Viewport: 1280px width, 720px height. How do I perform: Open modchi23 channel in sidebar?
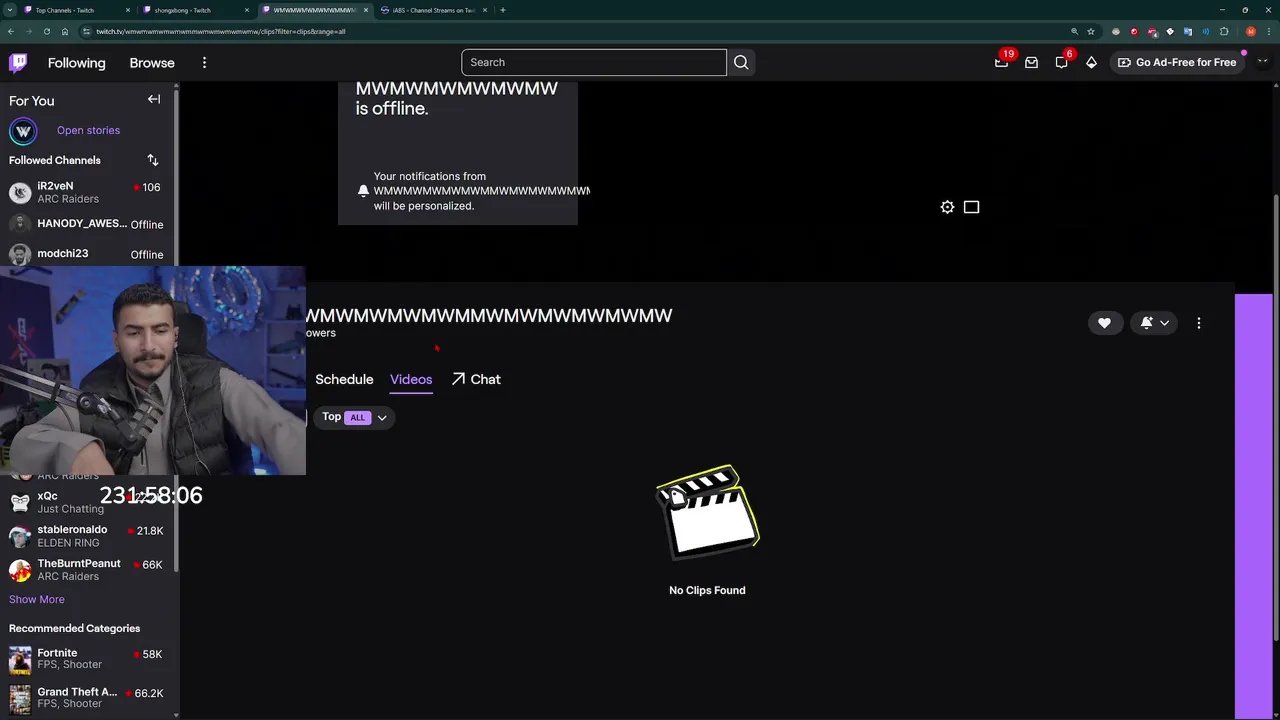[88, 254]
